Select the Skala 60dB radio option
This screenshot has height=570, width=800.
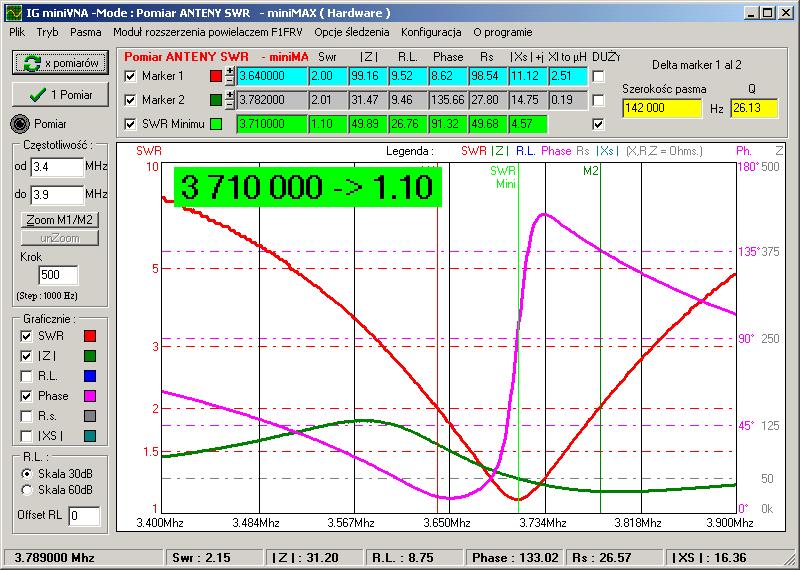click(x=26, y=490)
